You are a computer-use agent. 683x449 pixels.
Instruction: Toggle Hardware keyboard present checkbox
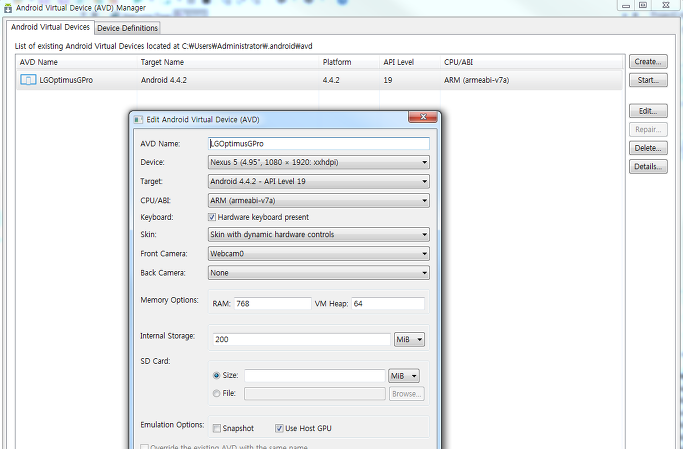(x=212, y=217)
